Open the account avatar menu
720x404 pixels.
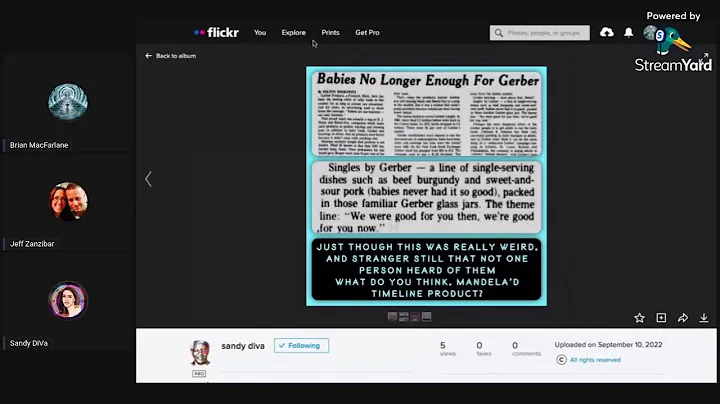[x=650, y=33]
